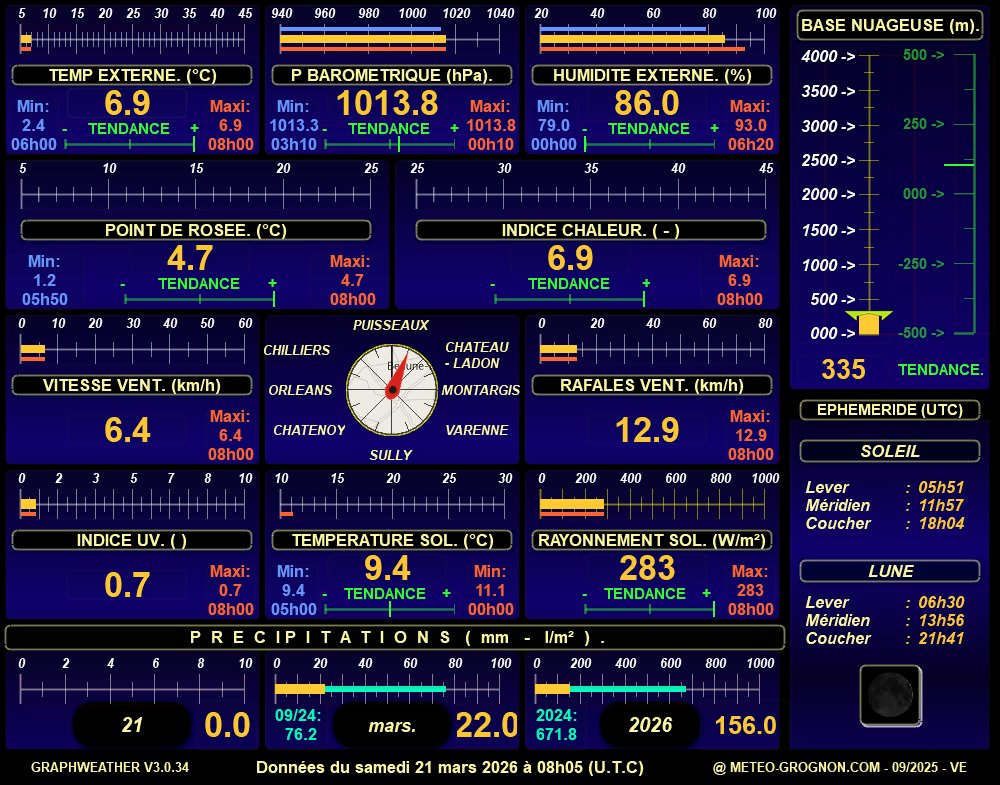Click the external temperature tendance slider
Image resolution: width=1000 pixels, height=785 pixels.
[x=130, y=145]
